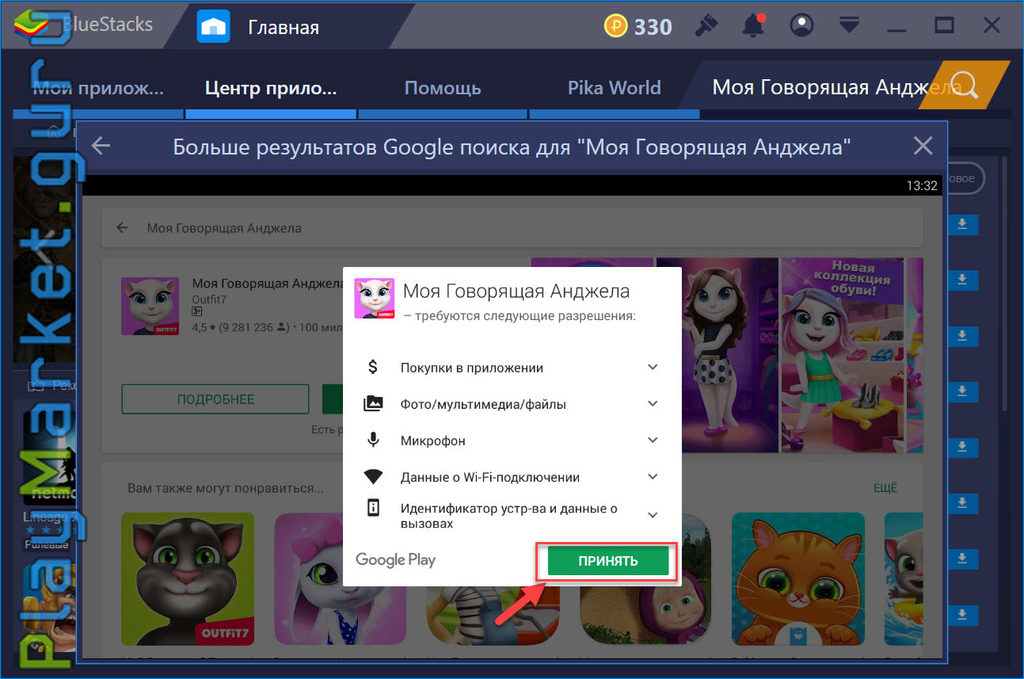
Task: Click the Фото/мультимедиа/файлы icon
Action: click(x=373, y=403)
